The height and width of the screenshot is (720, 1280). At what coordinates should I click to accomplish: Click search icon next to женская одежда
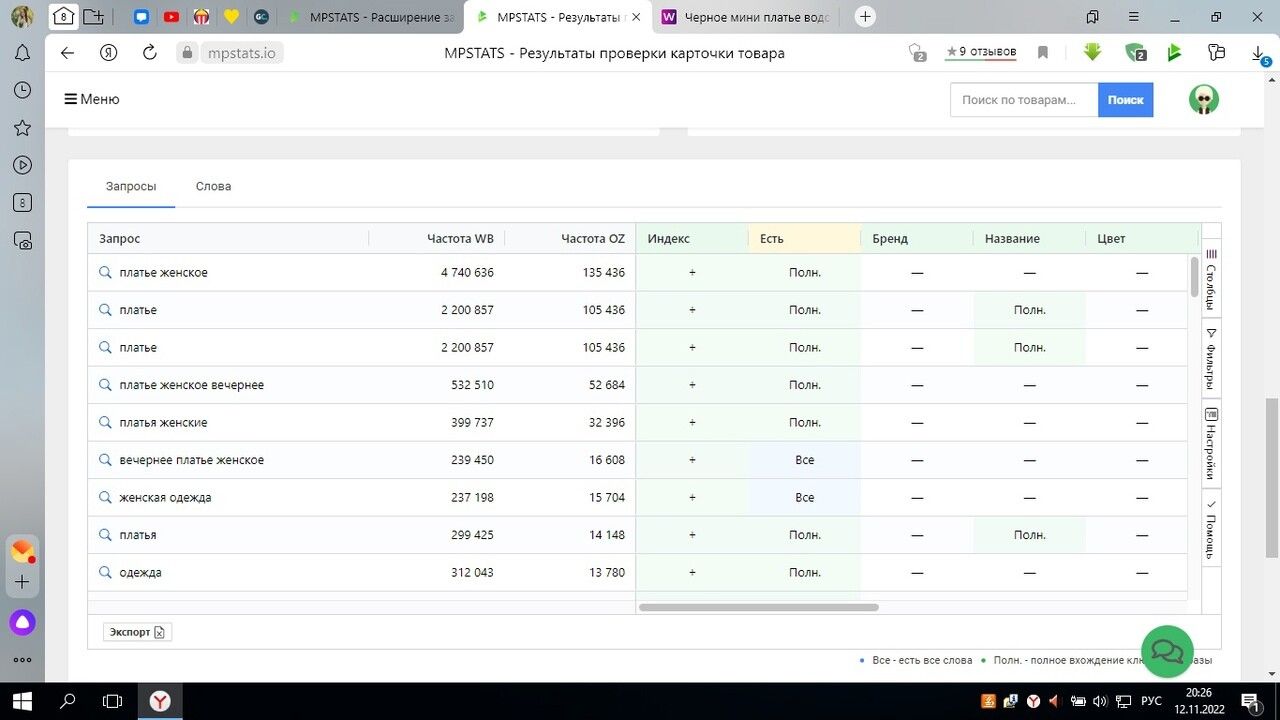(x=105, y=497)
